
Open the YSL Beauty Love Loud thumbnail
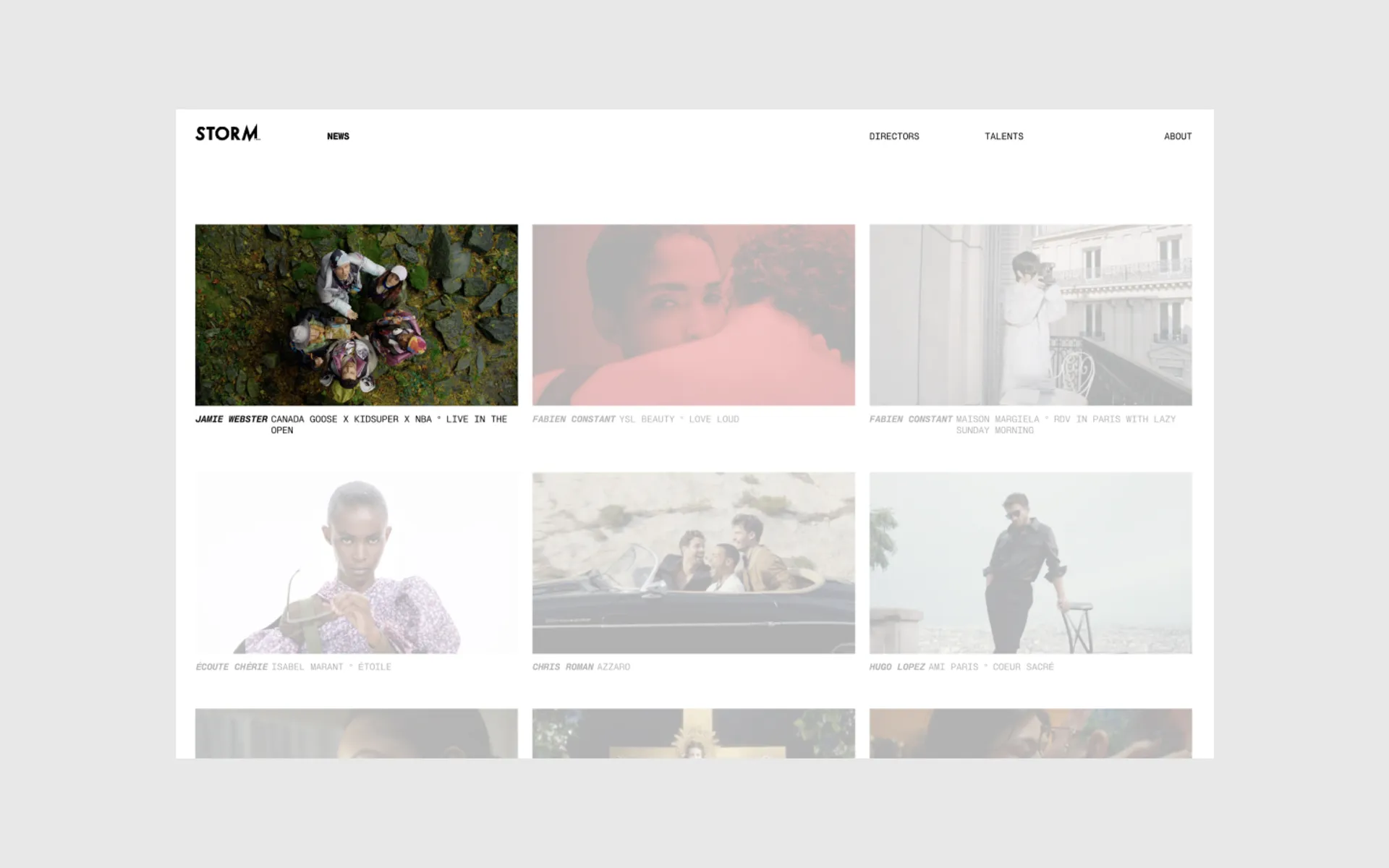tap(693, 315)
